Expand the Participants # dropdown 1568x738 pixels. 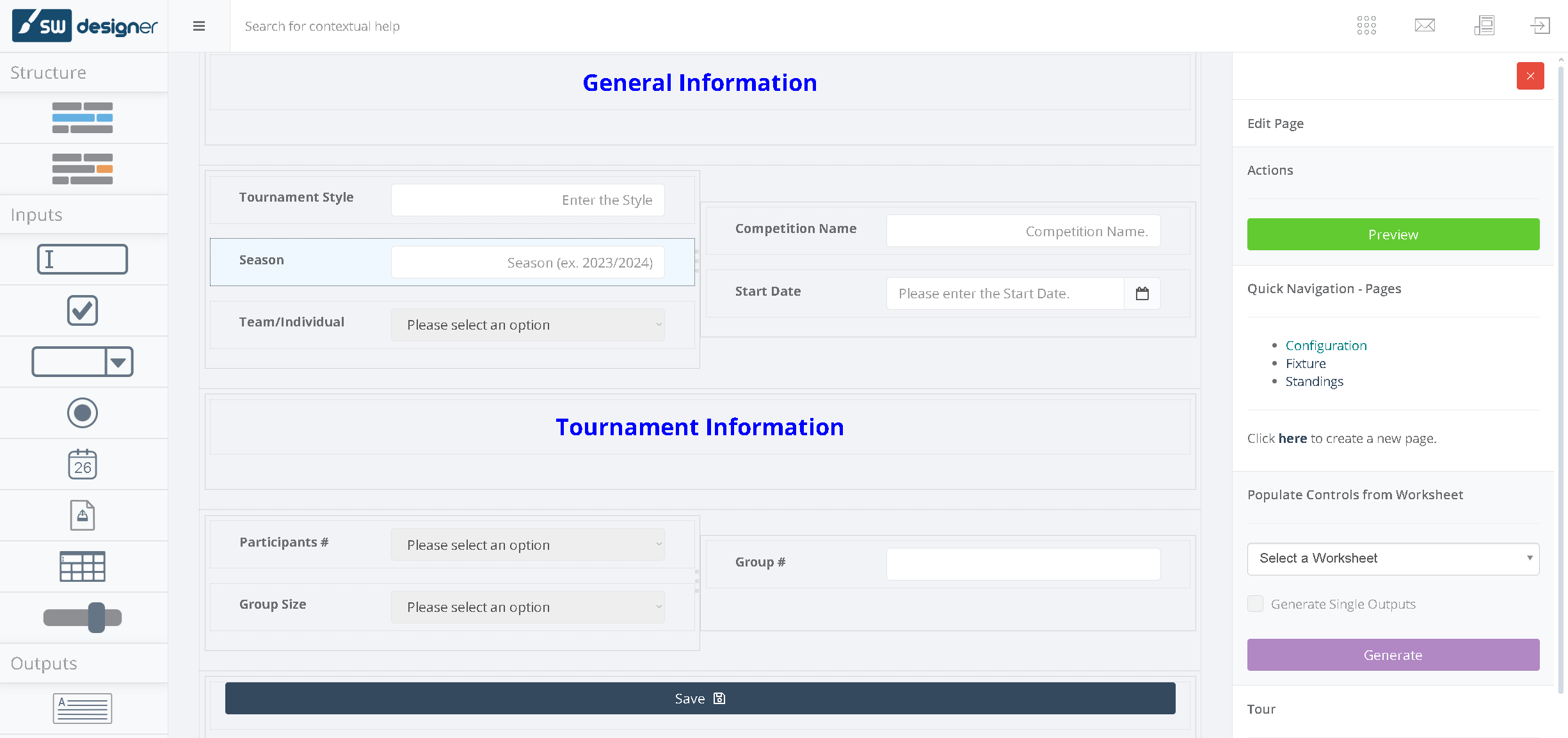(528, 545)
